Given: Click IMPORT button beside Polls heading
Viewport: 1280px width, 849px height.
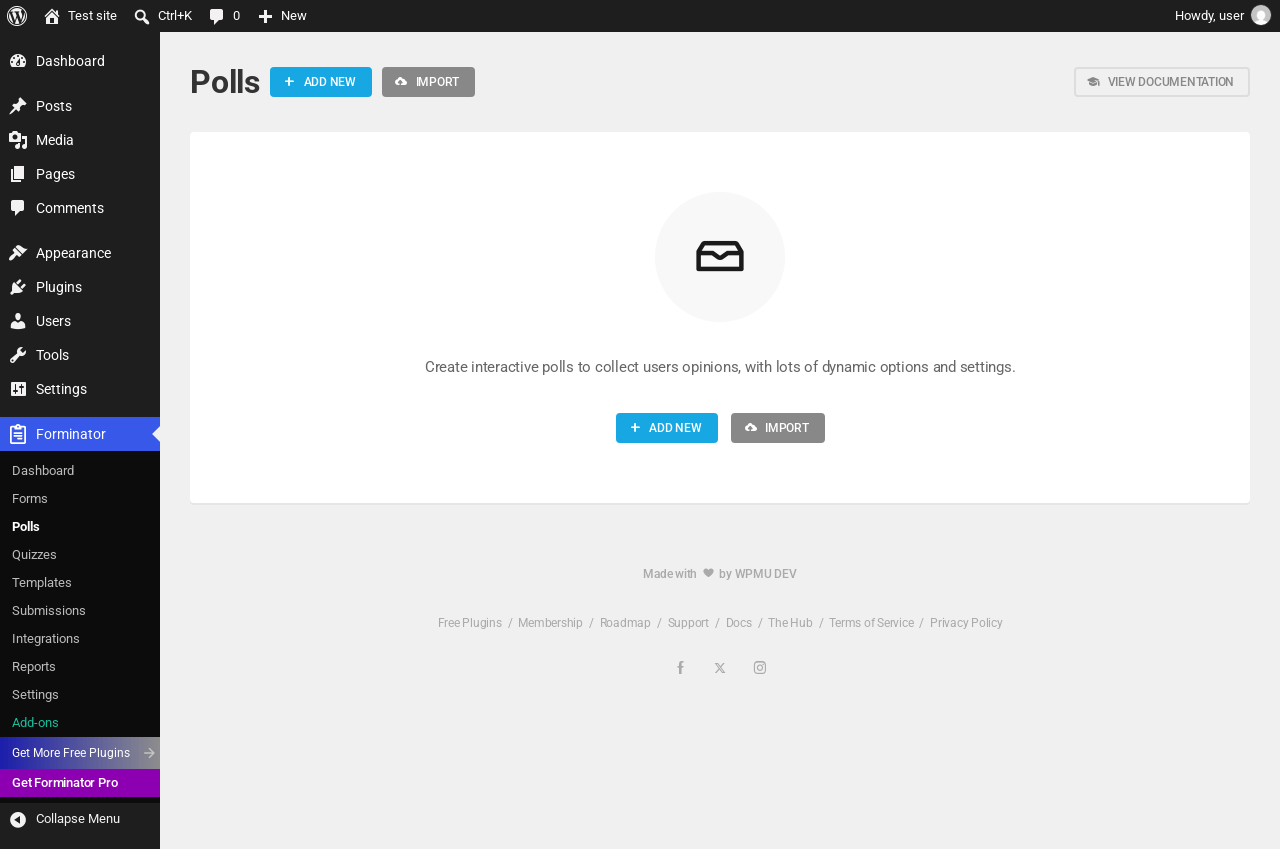Looking at the screenshot, I should tap(428, 82).
